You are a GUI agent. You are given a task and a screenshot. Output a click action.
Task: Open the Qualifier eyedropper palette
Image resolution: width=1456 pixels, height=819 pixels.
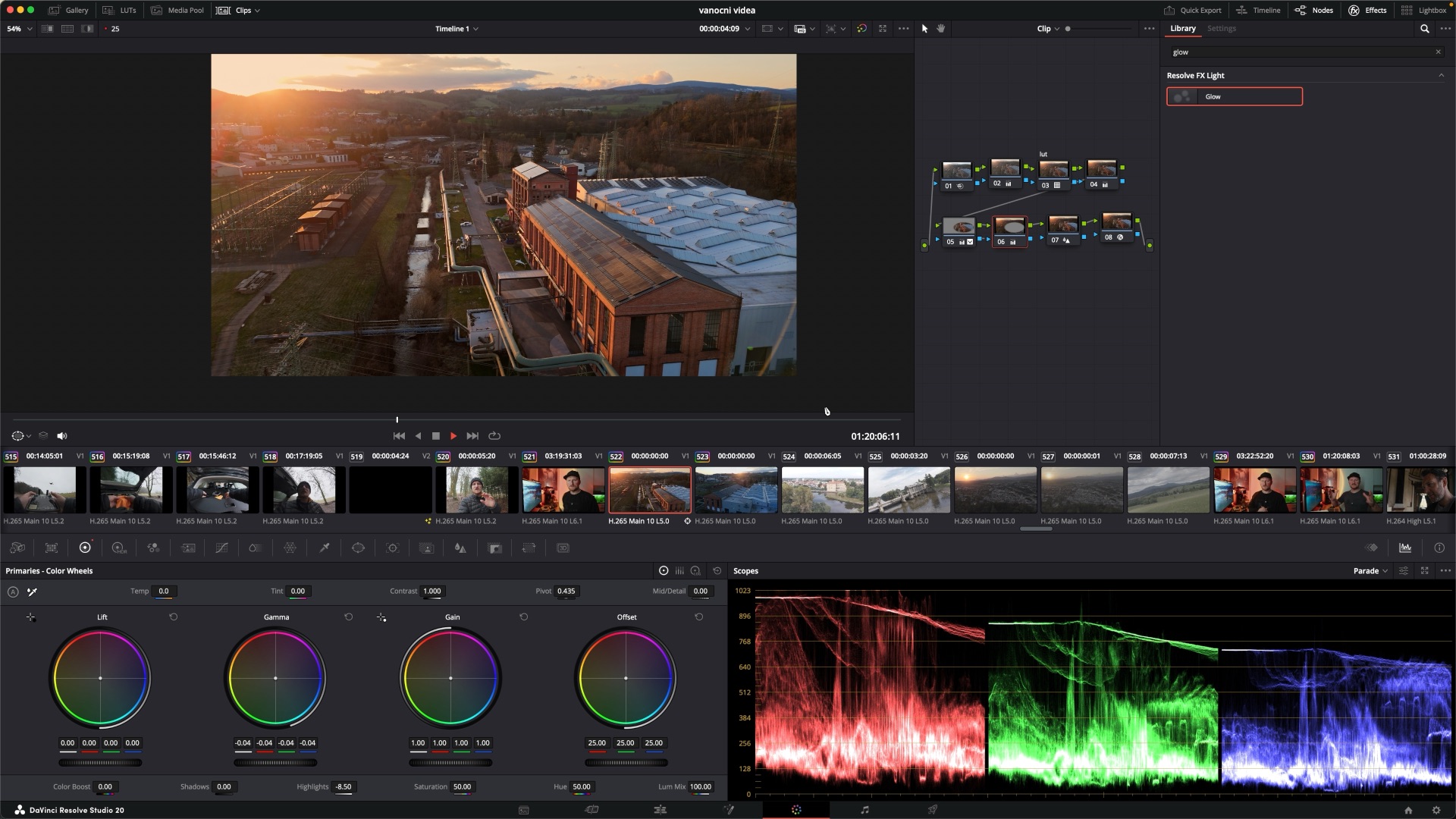(324, 548)
